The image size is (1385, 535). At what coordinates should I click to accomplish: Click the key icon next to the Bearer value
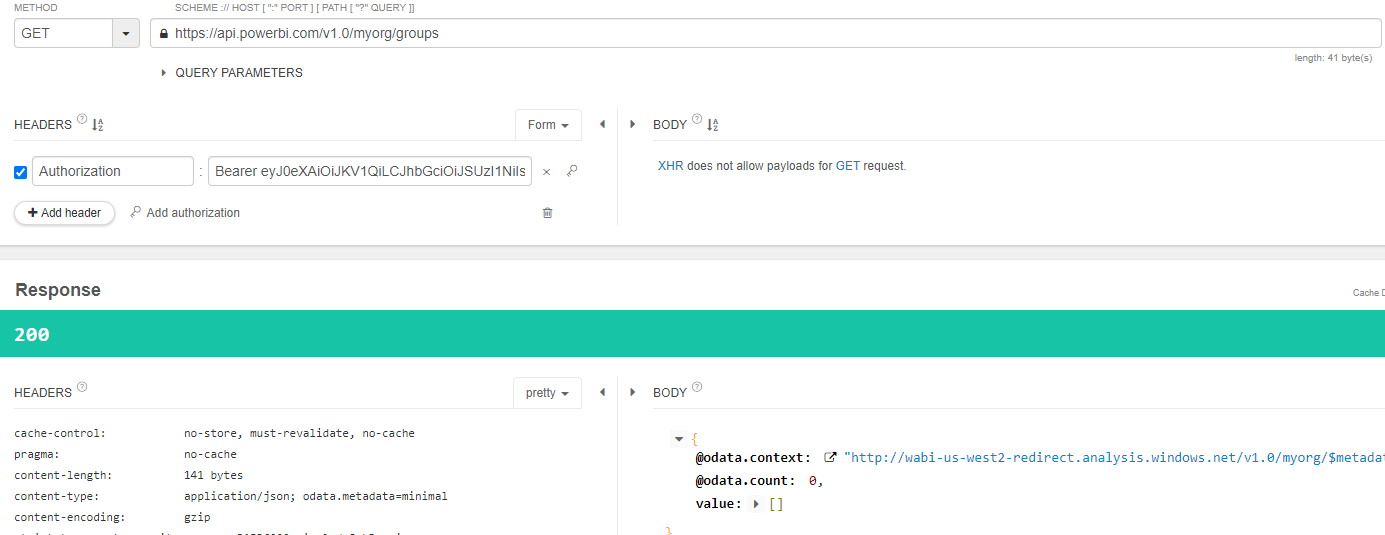coord(572,171)
